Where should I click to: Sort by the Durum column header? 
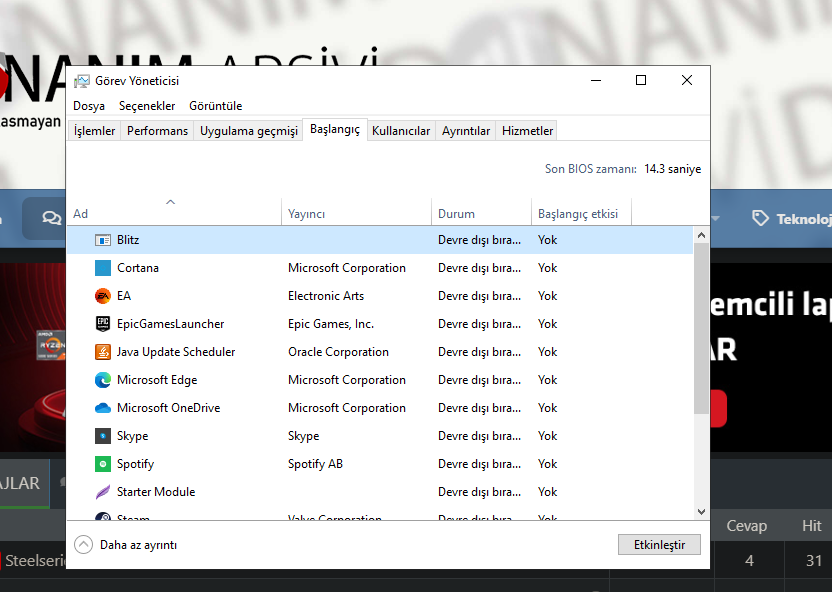click(481, 213)
